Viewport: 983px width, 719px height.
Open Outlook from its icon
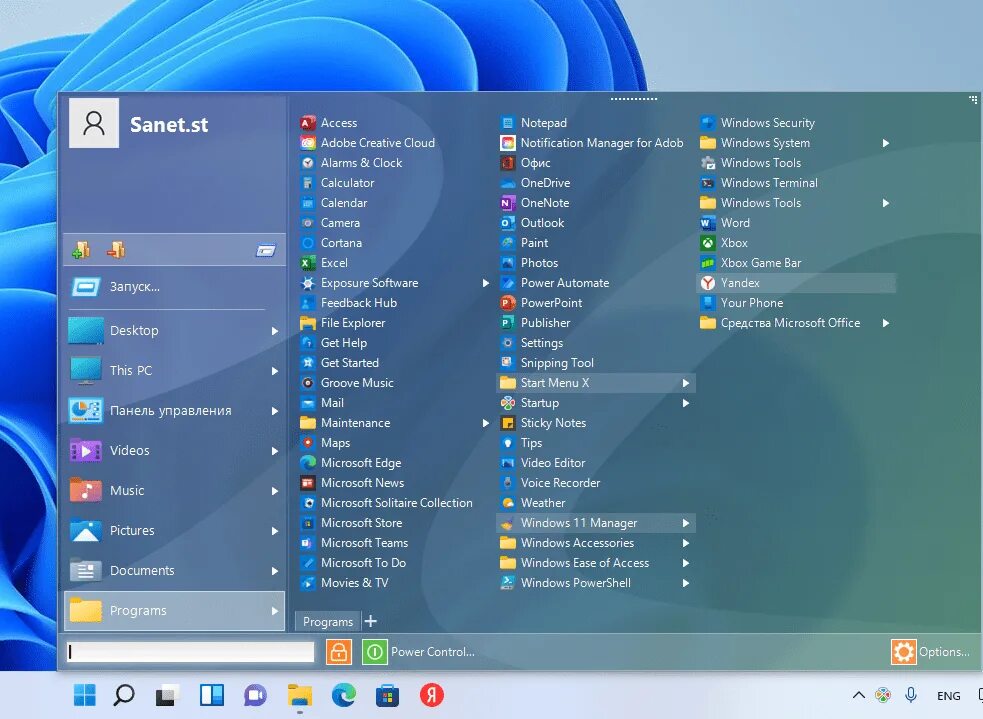click(507, 223)
